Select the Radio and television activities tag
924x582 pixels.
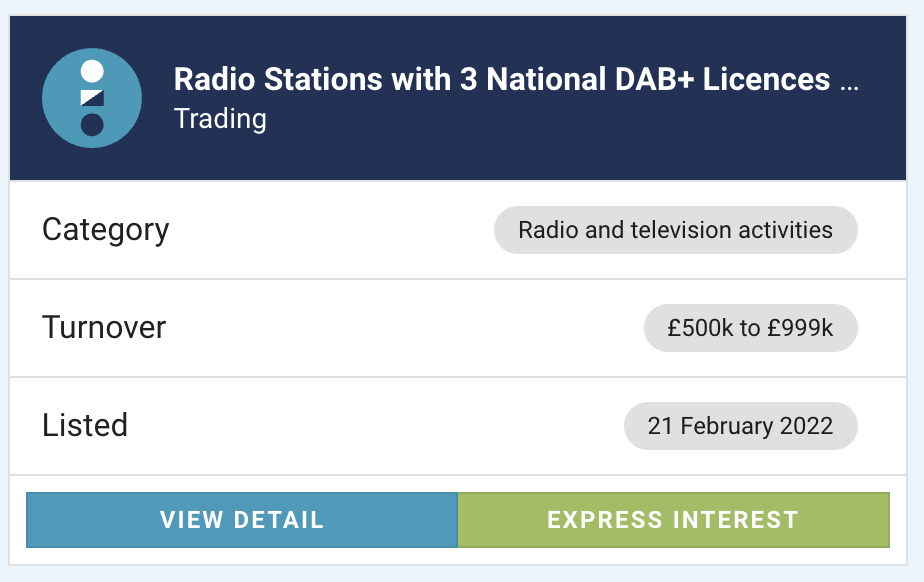[675, 230]
